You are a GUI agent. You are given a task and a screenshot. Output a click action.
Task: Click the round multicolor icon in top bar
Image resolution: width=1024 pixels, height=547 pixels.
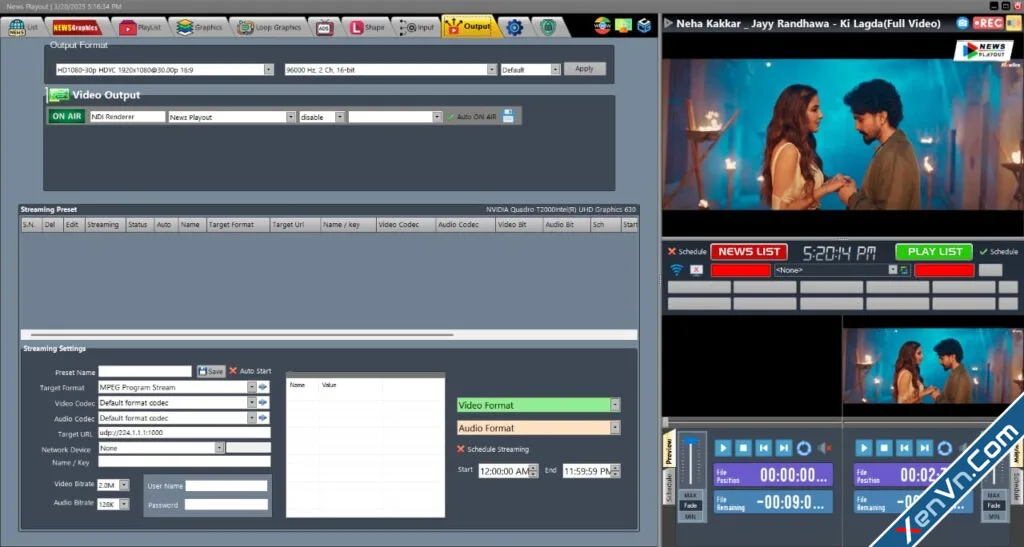pos(602,25)
